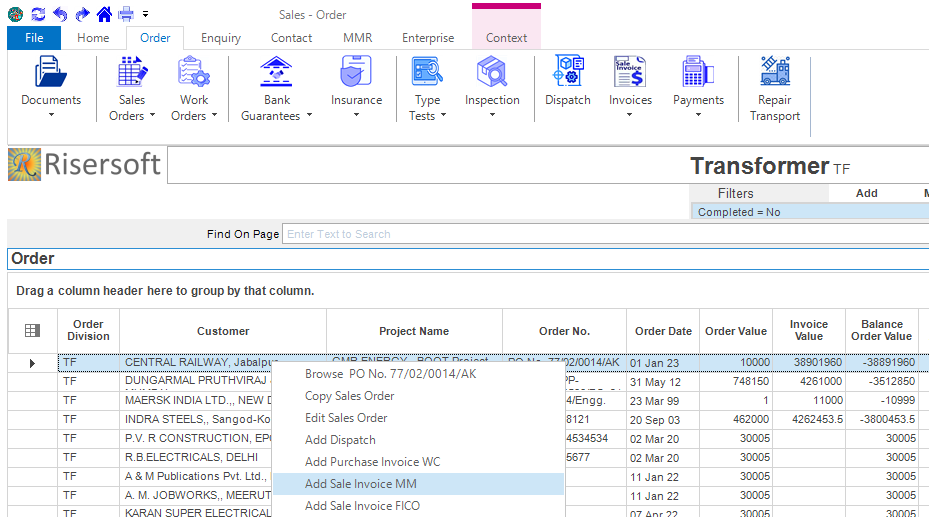Click the grid column chooser icon
The width and height of the screenshot is (929, 517).
pos(32,331)
